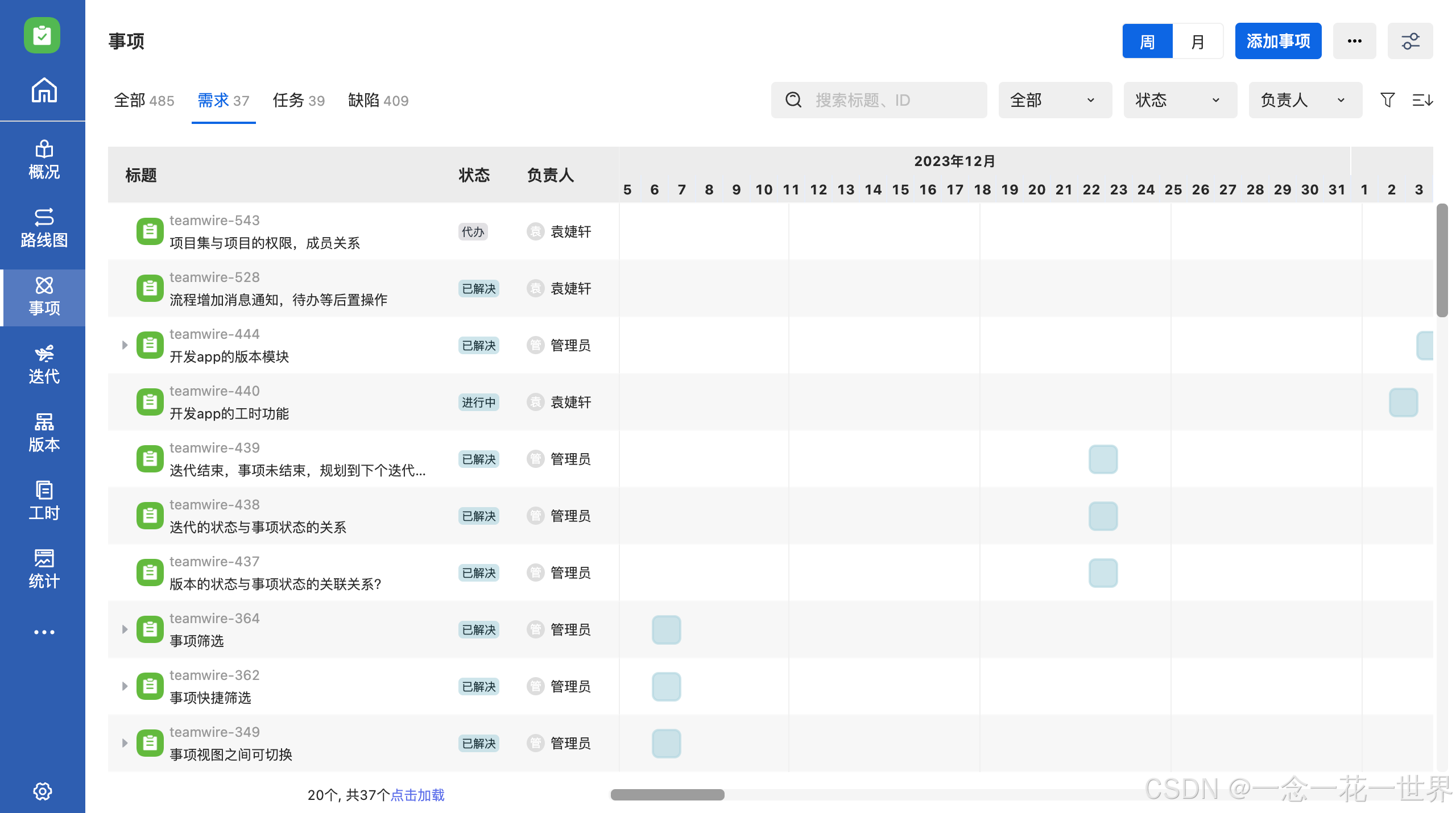
Task: Open the view settings sliders icon
Action: click(1410, 41)
